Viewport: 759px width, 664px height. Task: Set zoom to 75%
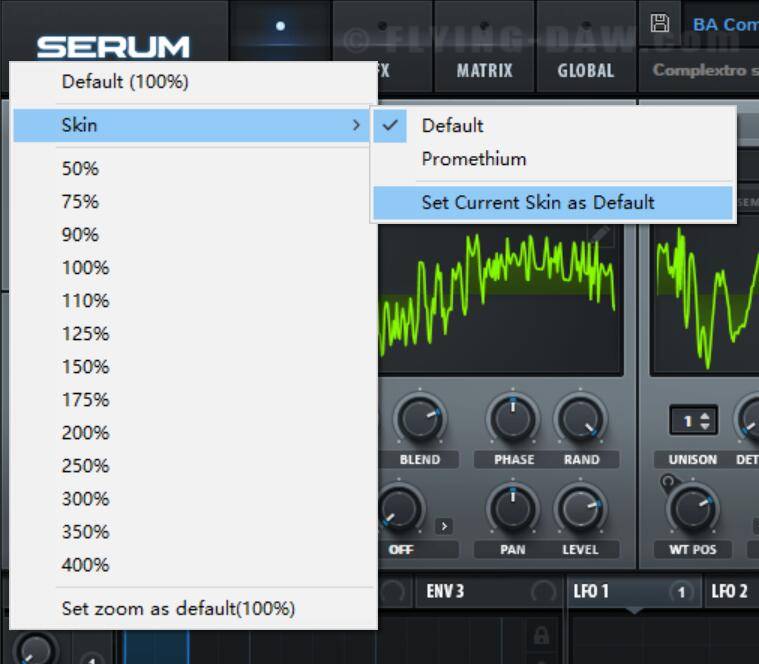[x=193, y=201]
